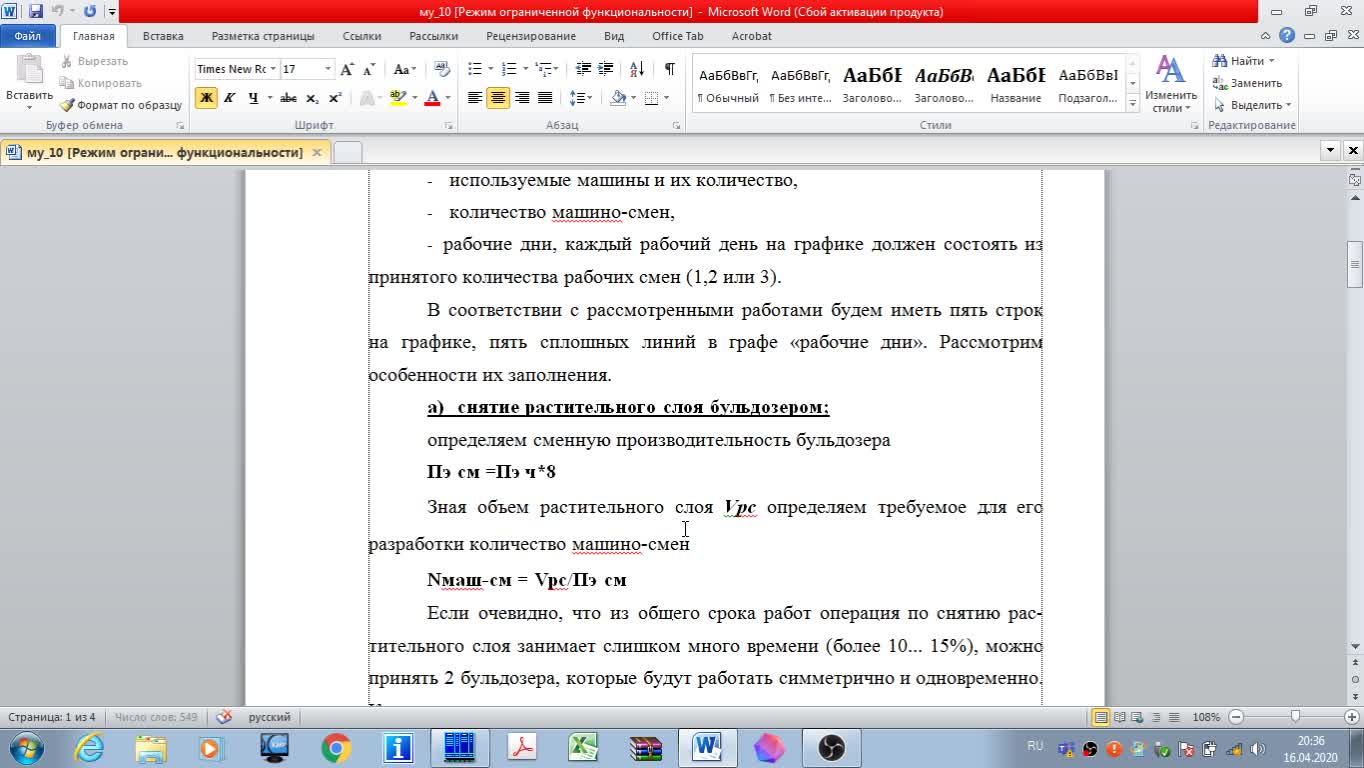This screenshot has height=768, width=1364.
Task: Copy selection with Копировать
Action: click(101, 83)
